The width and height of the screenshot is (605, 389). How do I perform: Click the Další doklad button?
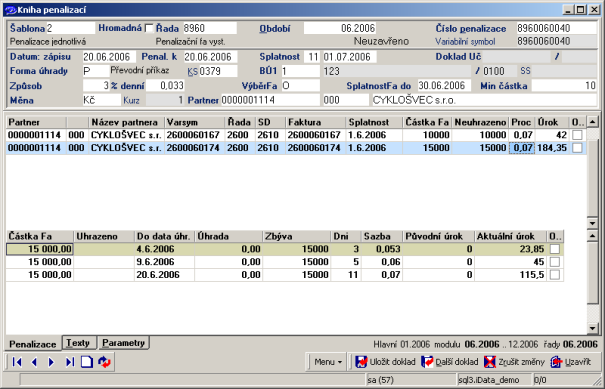[450, 362]
